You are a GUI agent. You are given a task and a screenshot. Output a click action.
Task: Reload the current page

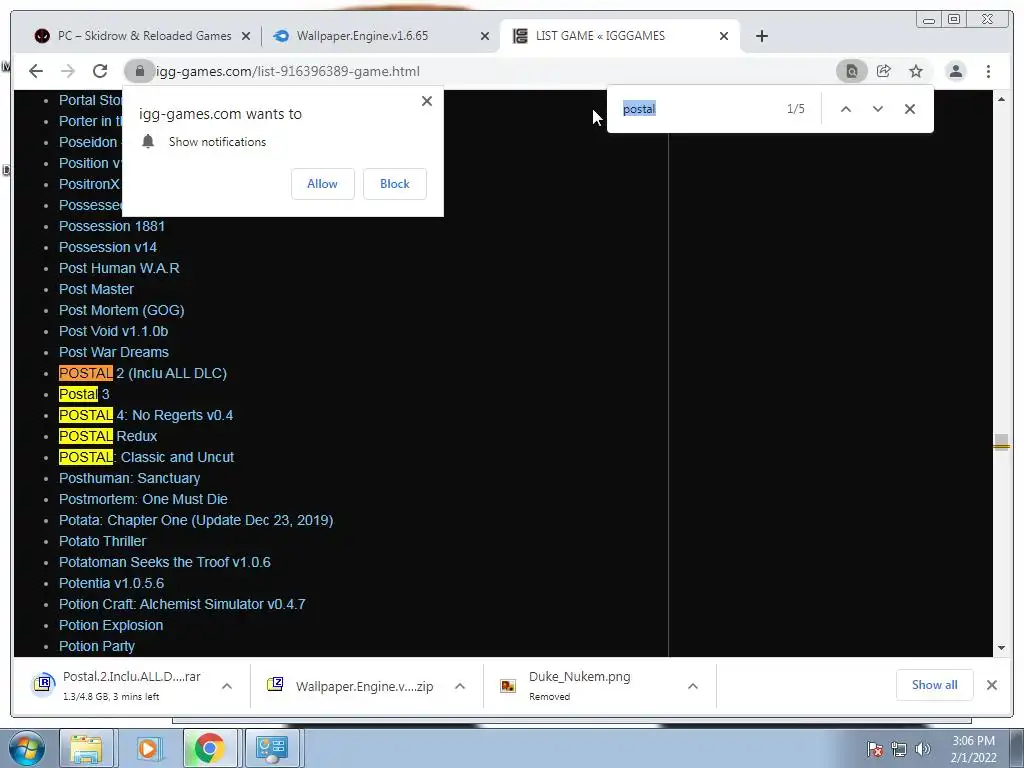tap(100, 71)
